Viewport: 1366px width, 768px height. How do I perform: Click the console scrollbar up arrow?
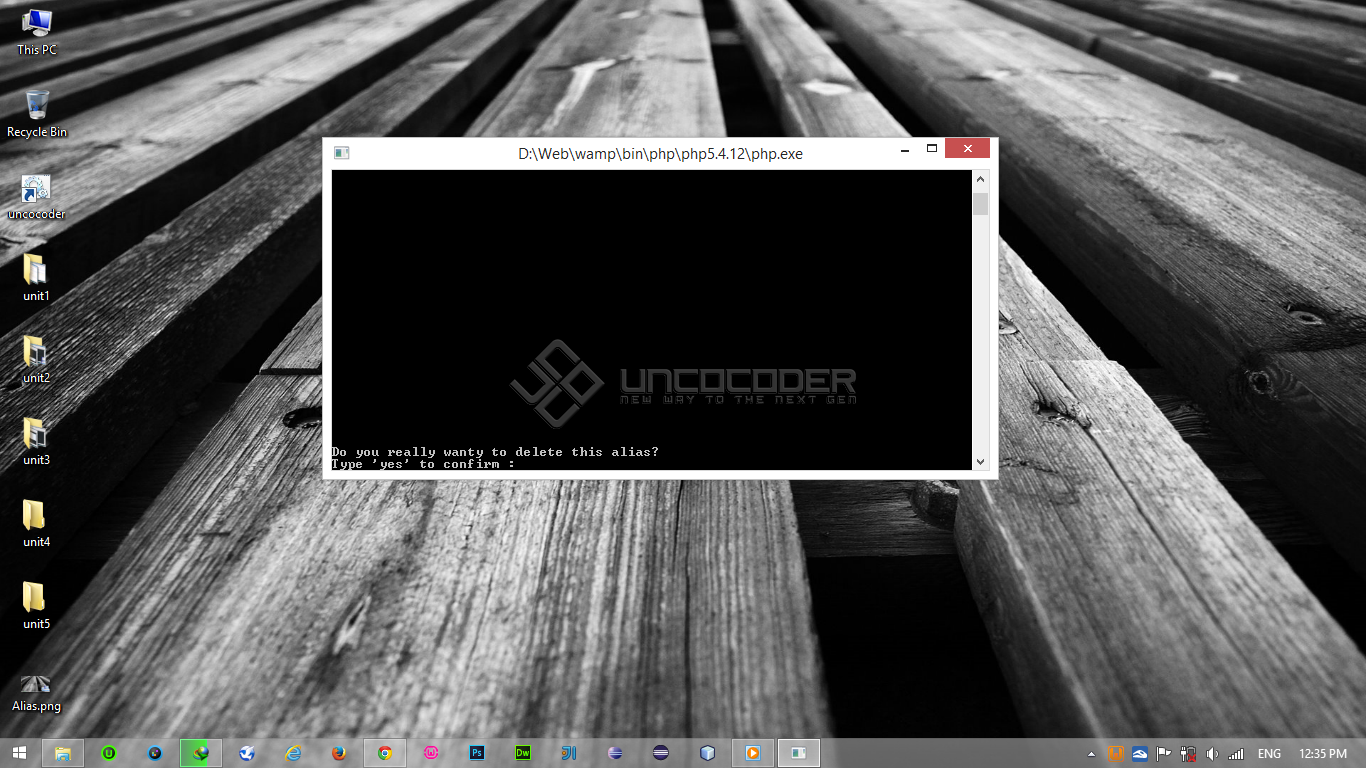(x=980, y=179)
